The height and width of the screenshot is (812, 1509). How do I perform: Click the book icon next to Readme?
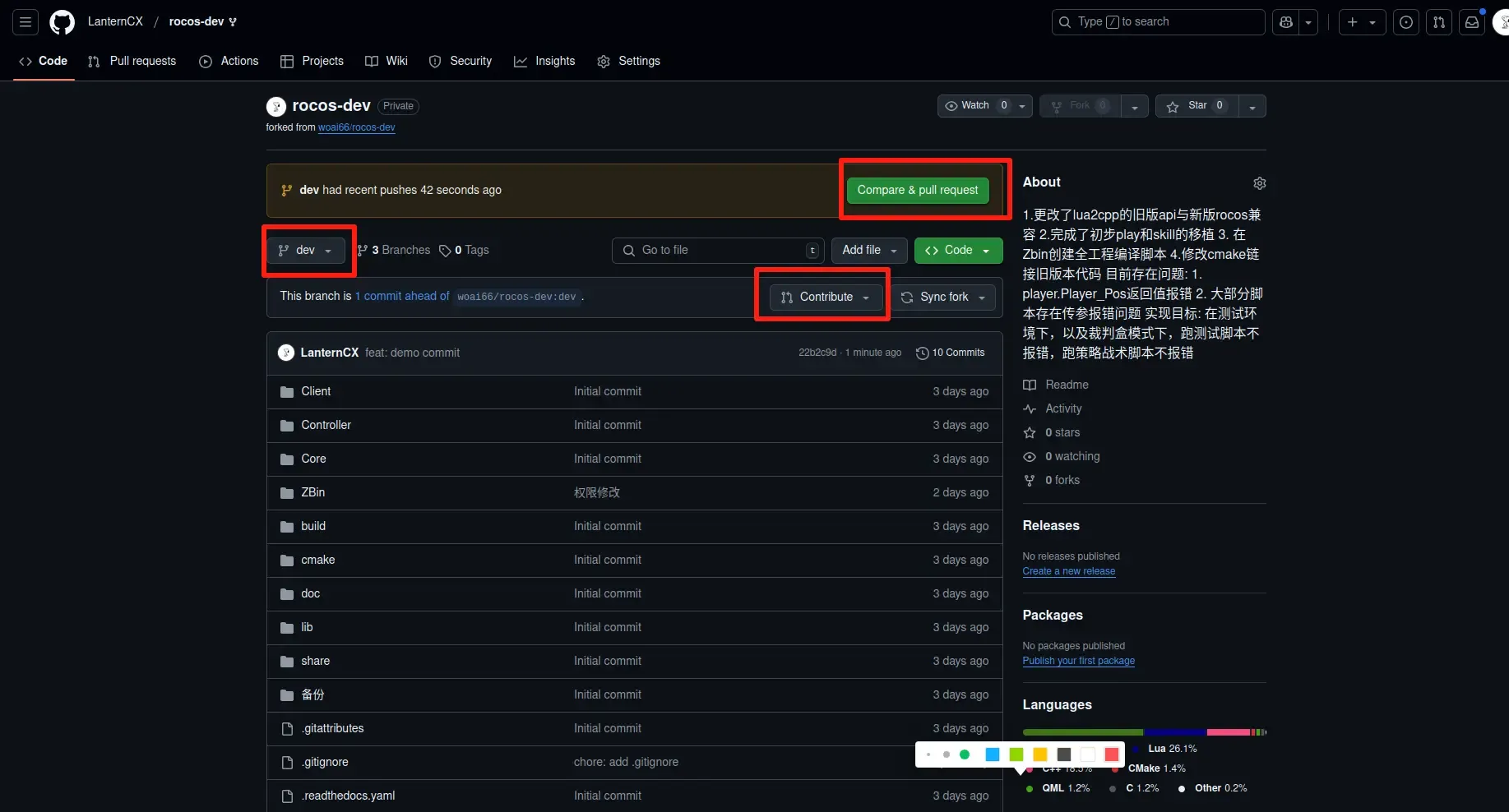[x=1030, y=385]
